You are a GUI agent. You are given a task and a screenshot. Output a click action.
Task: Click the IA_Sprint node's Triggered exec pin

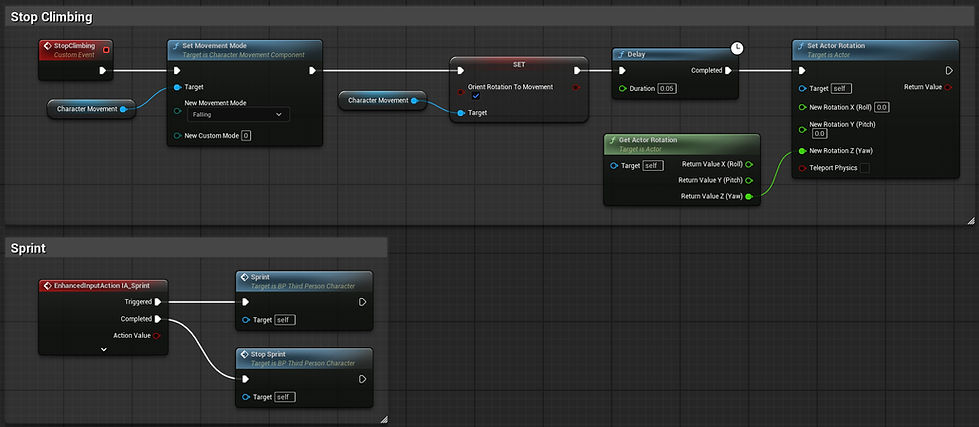[x=158, y=302]
